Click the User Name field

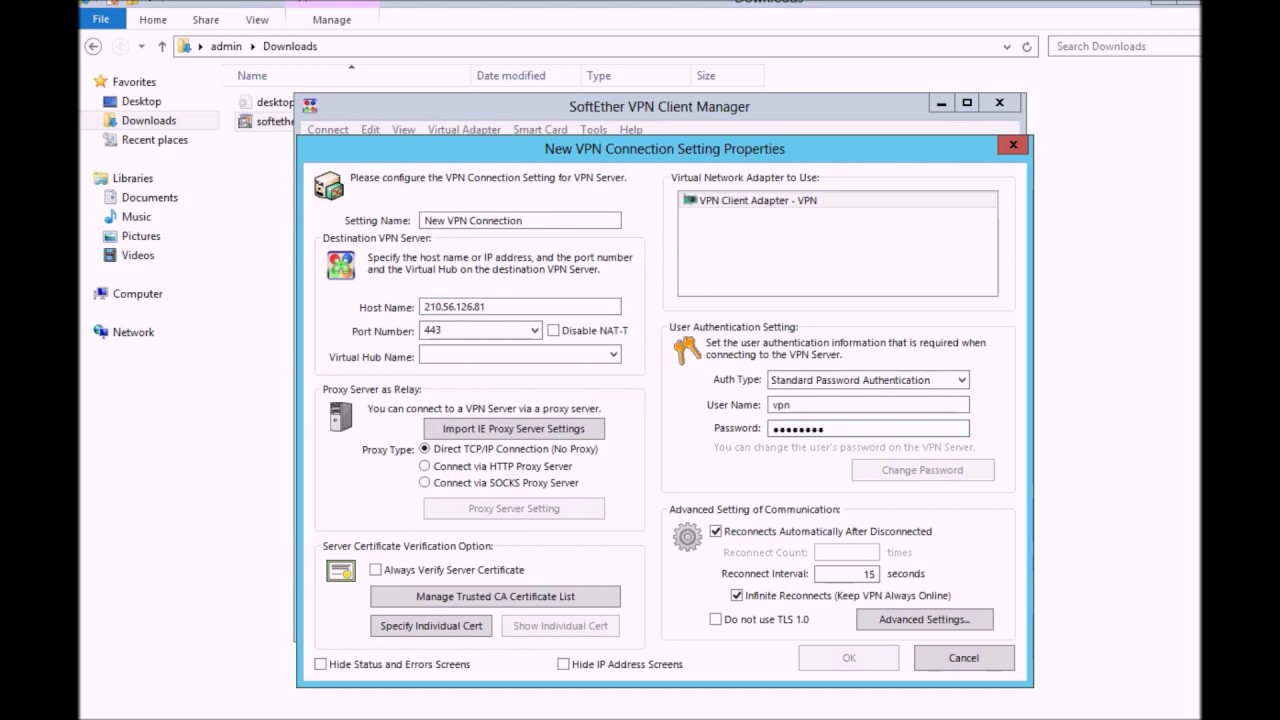point(868,405)
